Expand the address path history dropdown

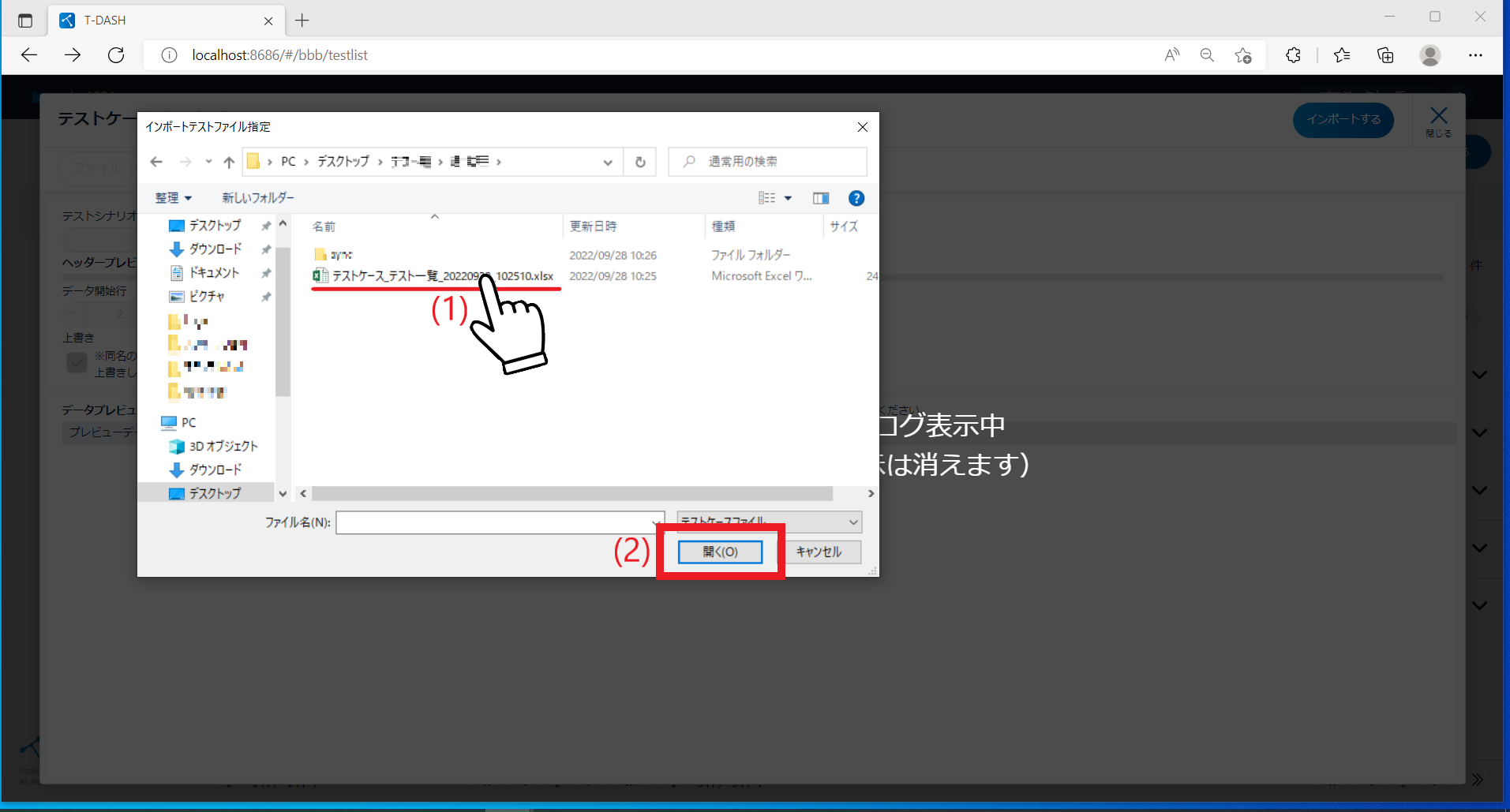tap(607, 162)
